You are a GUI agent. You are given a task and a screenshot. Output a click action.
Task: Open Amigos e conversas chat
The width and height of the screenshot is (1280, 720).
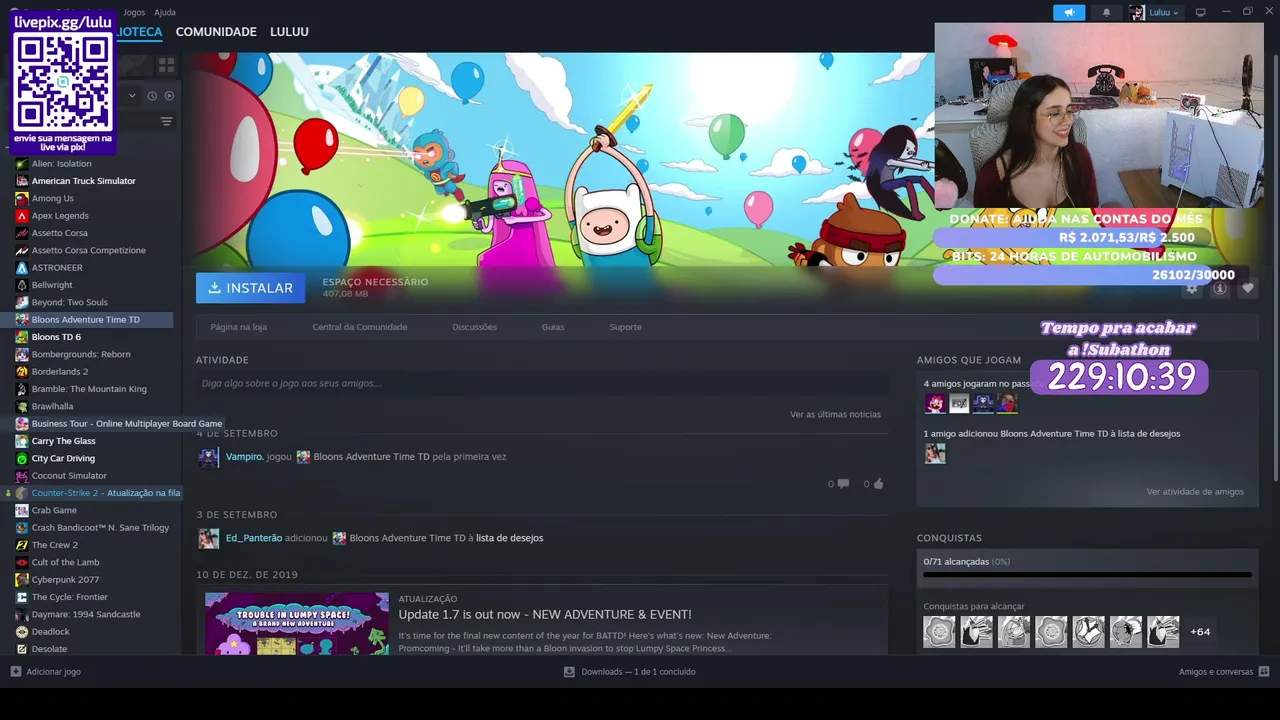pyautogui.click(x=1224, y=672)
